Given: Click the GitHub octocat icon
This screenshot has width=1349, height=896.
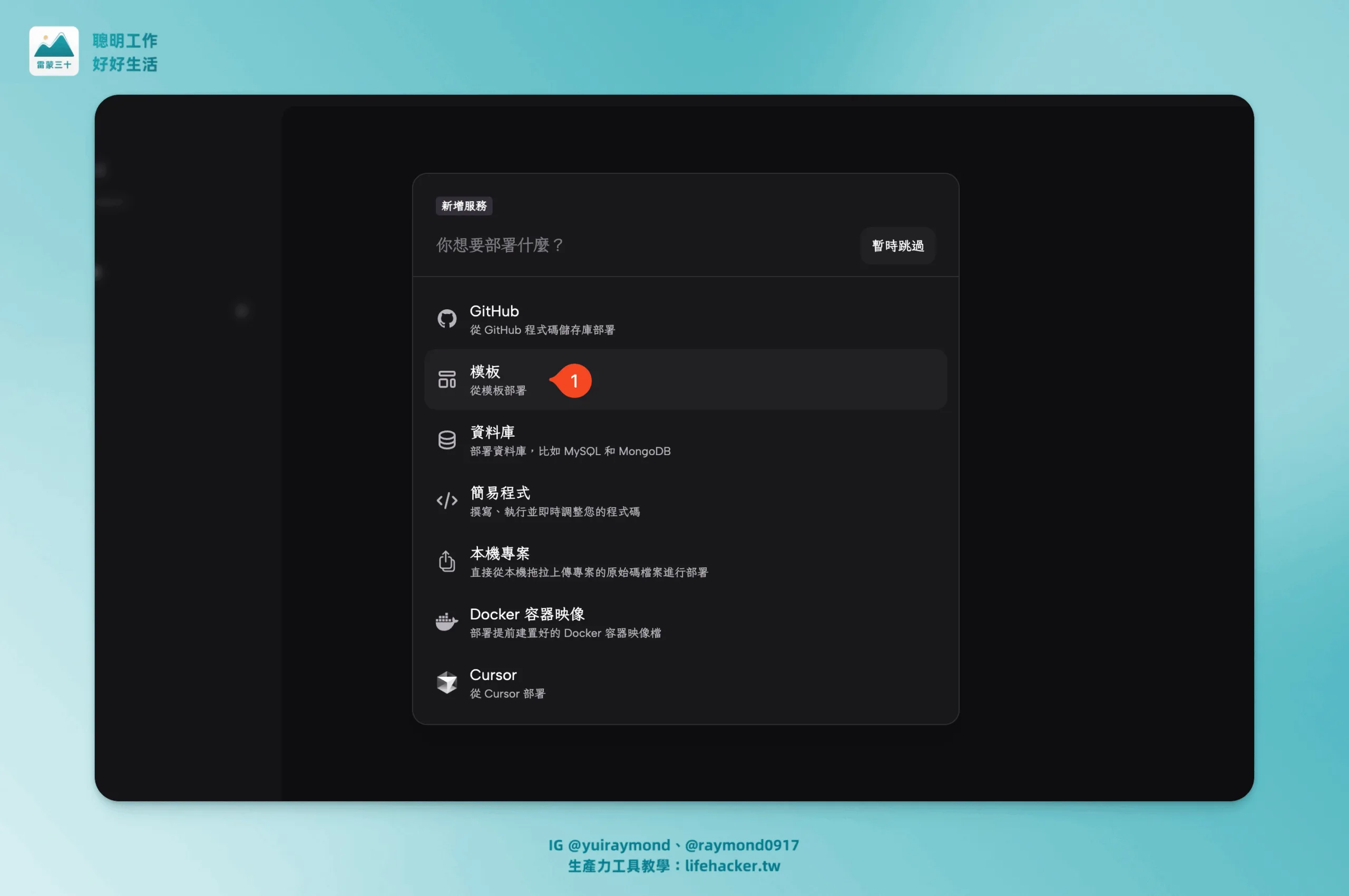Looking at the screenshot, I should [446, 319].
